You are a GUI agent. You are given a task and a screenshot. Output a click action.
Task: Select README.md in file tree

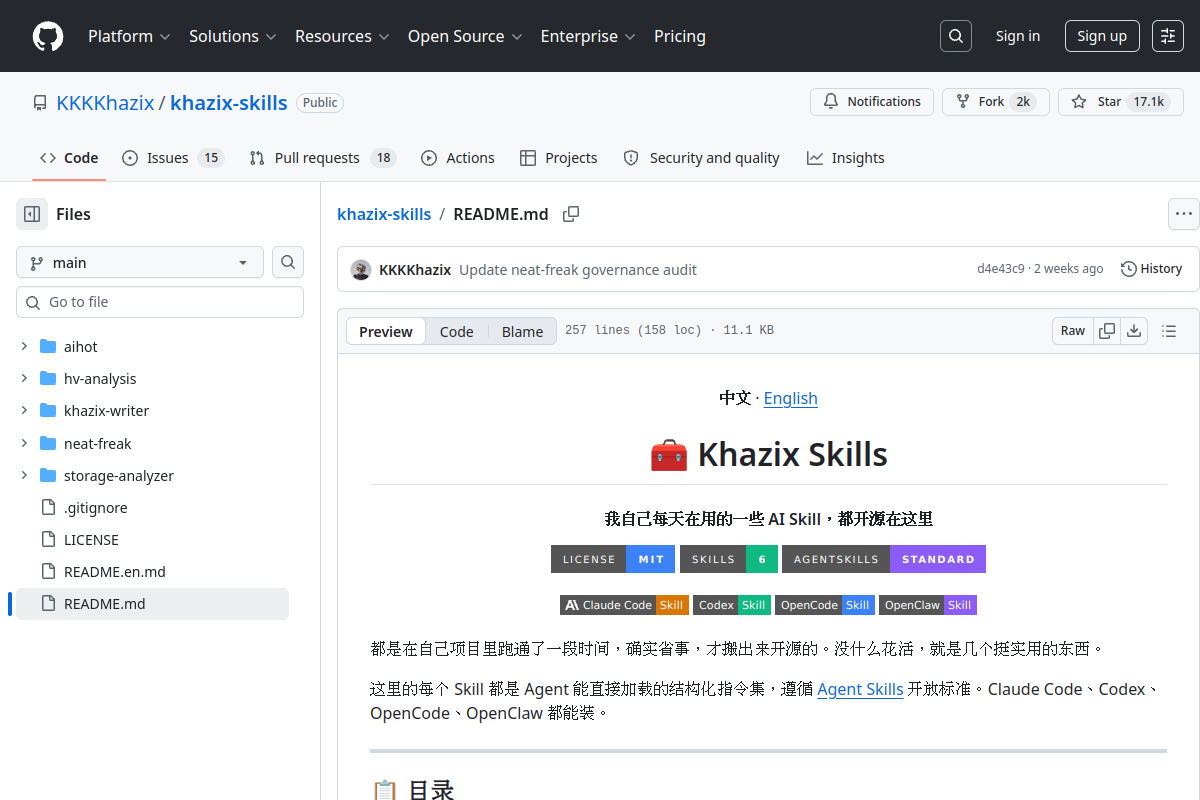pos(152,604)
